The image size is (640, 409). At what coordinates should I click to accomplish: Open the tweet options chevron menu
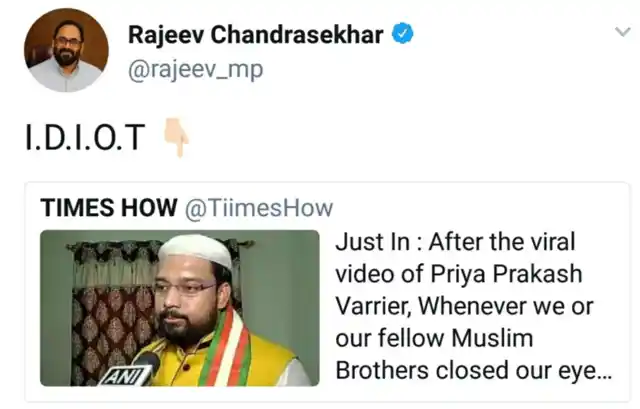[x=623, y=31]
